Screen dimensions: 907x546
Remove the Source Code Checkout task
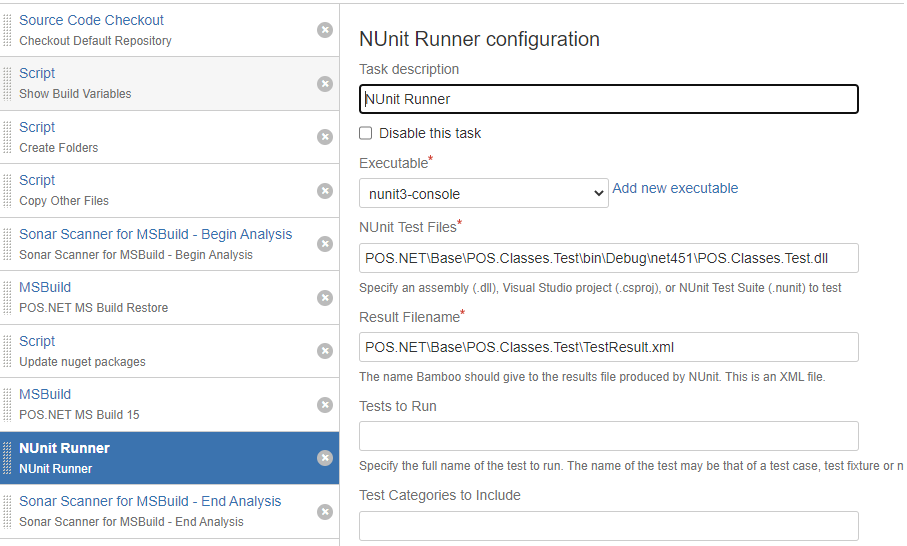325,30
